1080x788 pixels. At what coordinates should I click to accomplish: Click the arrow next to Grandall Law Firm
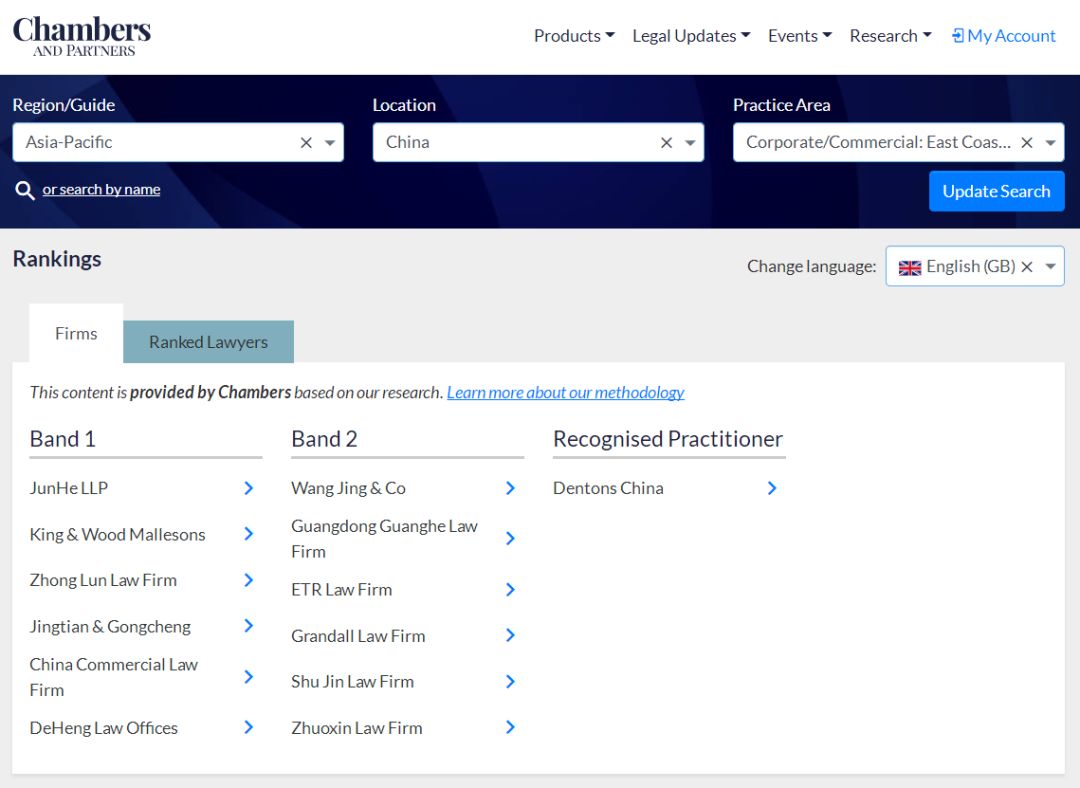(510, 635)
